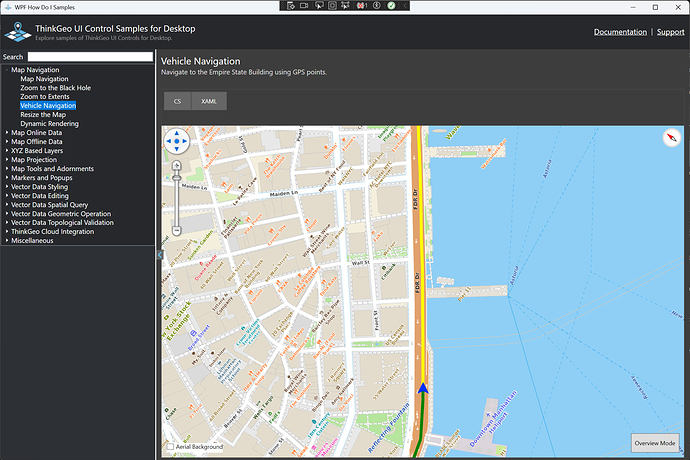
Task: Click the sample Search input field
Action: pos(90,57)
